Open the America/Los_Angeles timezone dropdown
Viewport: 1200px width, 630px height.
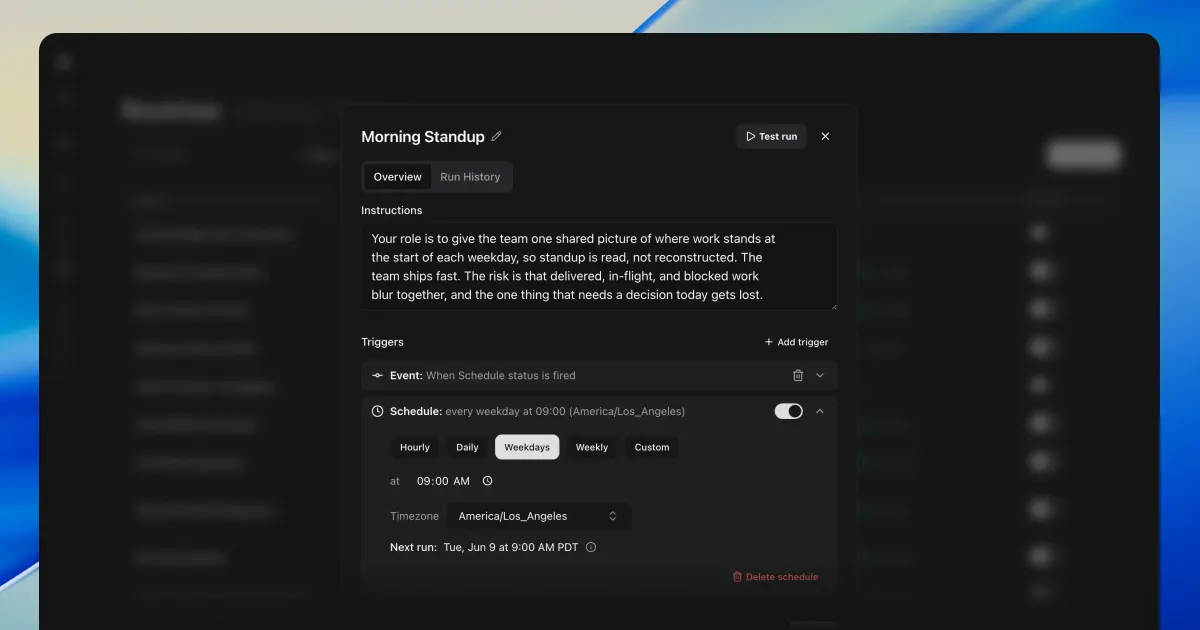tap(538, 516)
